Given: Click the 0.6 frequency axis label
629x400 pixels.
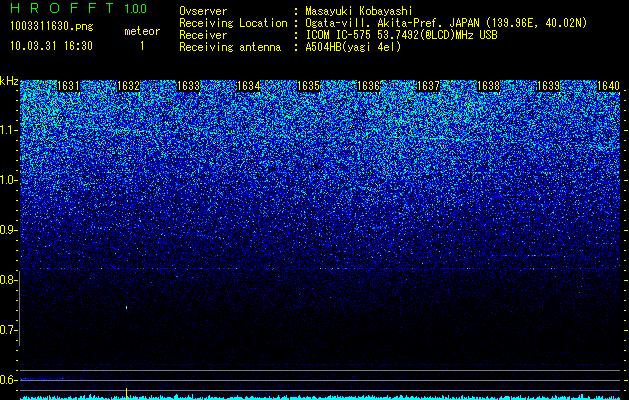Looking at the screenshot, I should coord(9,380).
